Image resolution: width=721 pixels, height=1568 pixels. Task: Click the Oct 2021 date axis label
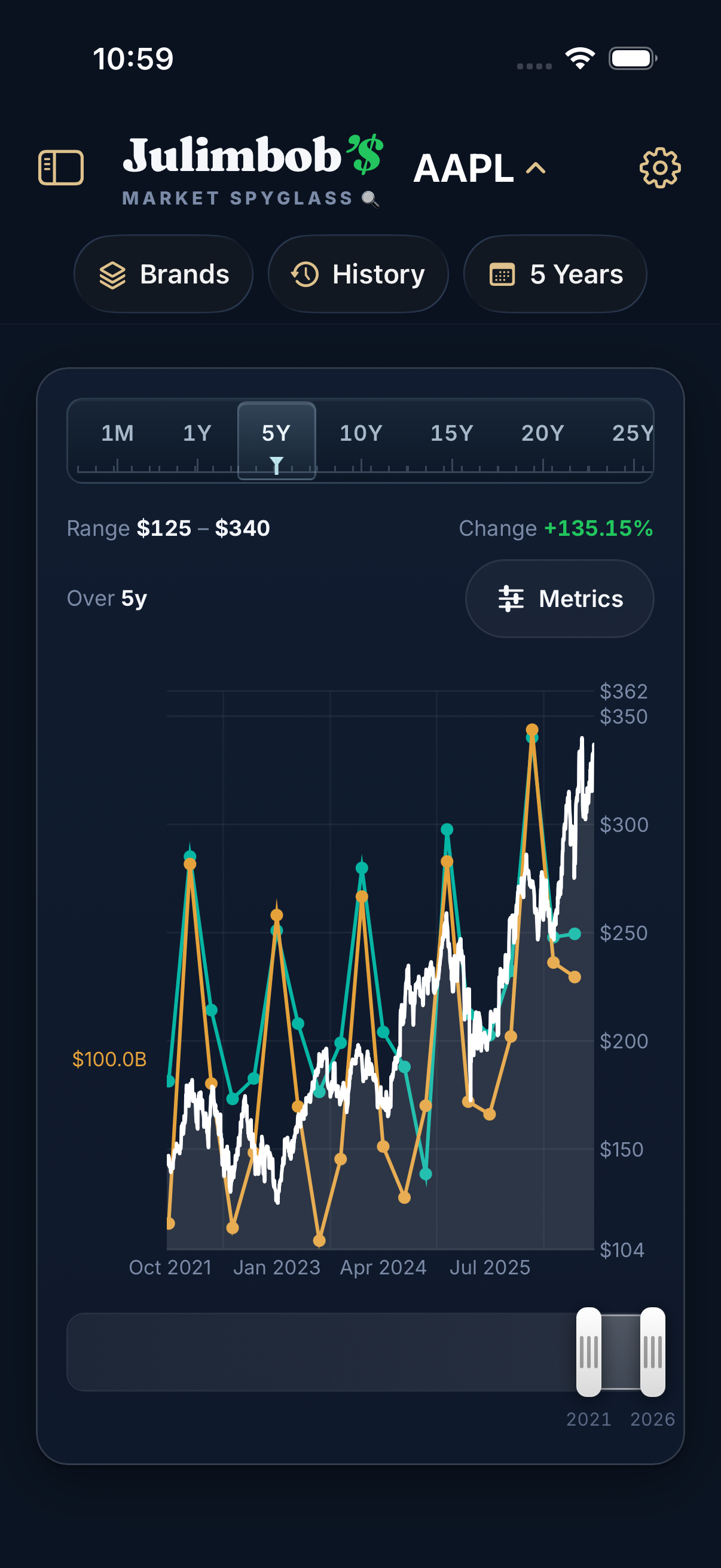(x=170, y=1267)
